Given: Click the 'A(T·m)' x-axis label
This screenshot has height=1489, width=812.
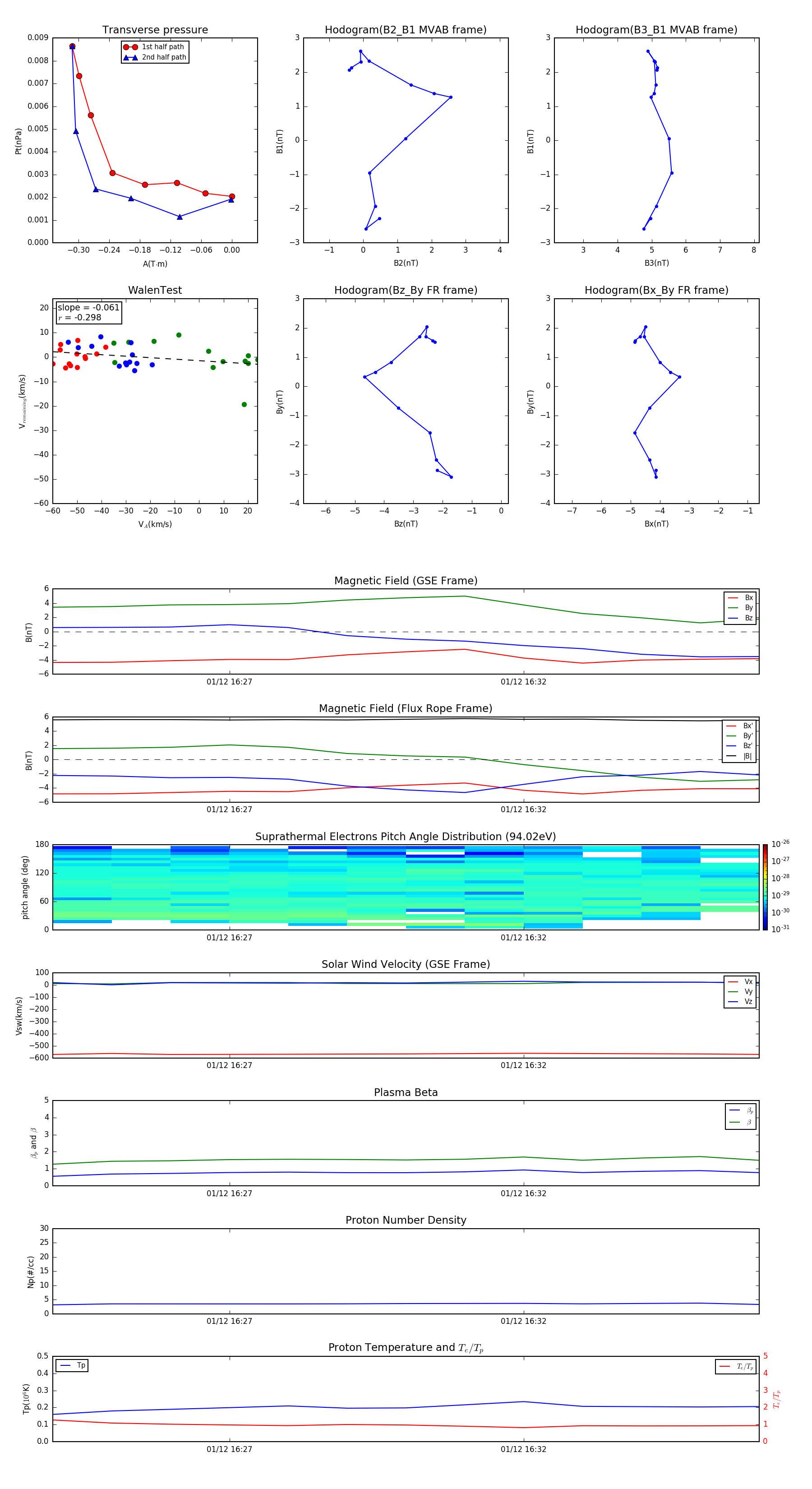Looking at the screenshot, I should click(155, 264).
